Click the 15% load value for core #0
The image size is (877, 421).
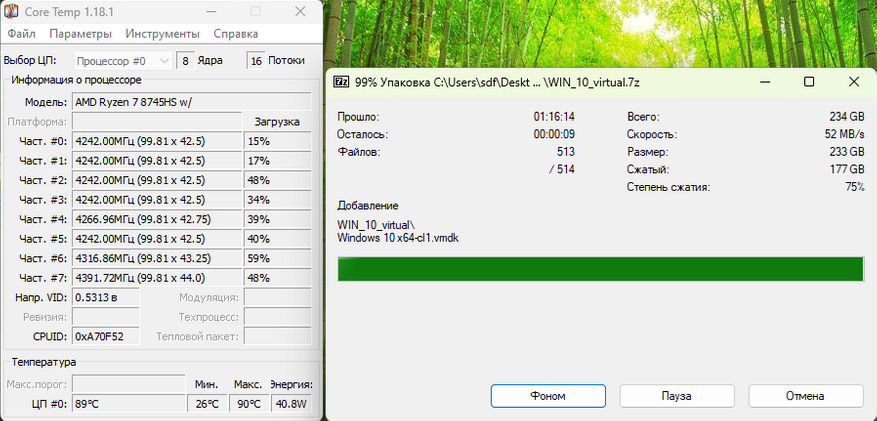[277, 141]
